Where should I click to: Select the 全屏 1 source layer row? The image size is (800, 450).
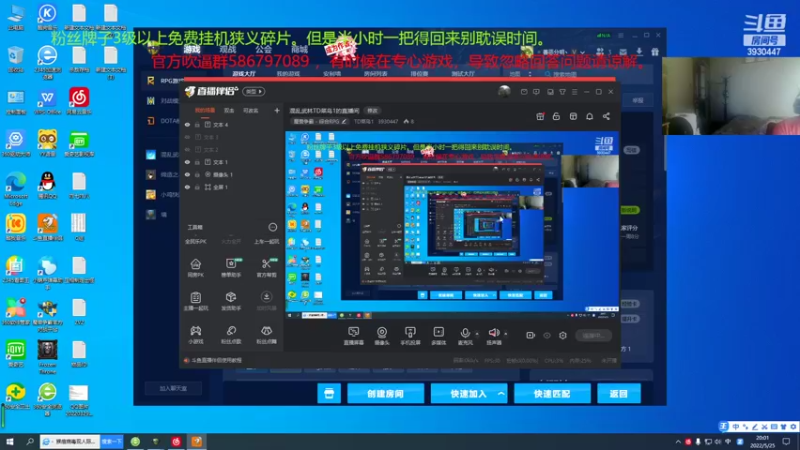click(x=232, y=187)
